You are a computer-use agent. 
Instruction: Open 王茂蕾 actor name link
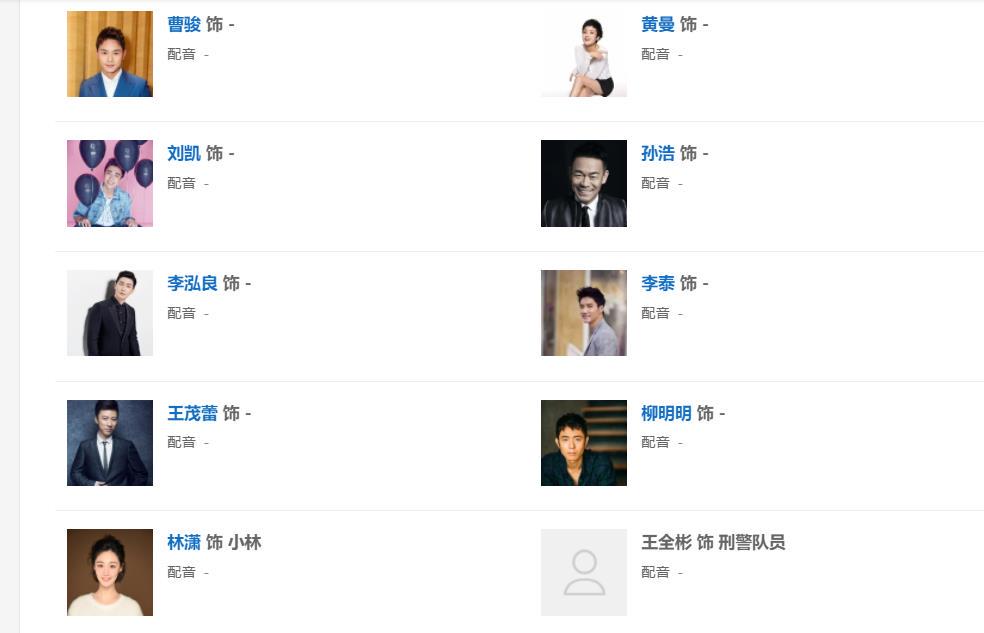pos(192,413)
